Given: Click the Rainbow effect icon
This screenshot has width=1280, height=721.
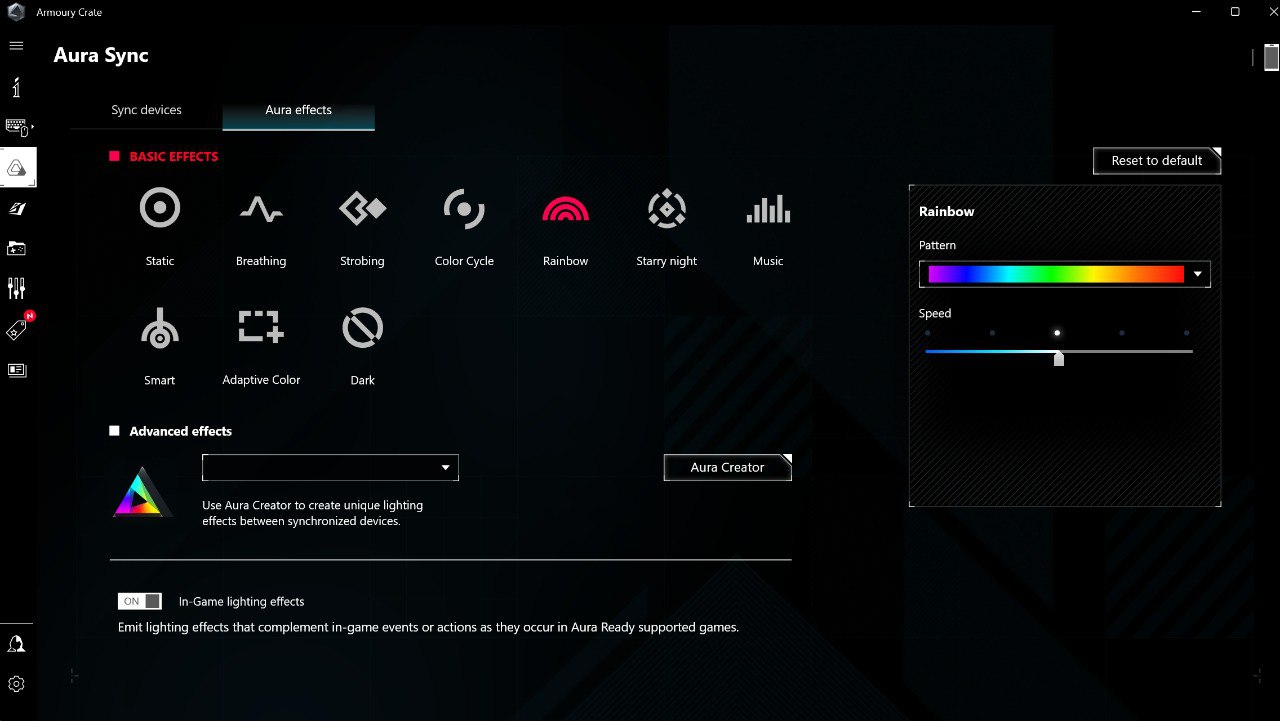Looking at the screenshot, I should tap(565, 208).
